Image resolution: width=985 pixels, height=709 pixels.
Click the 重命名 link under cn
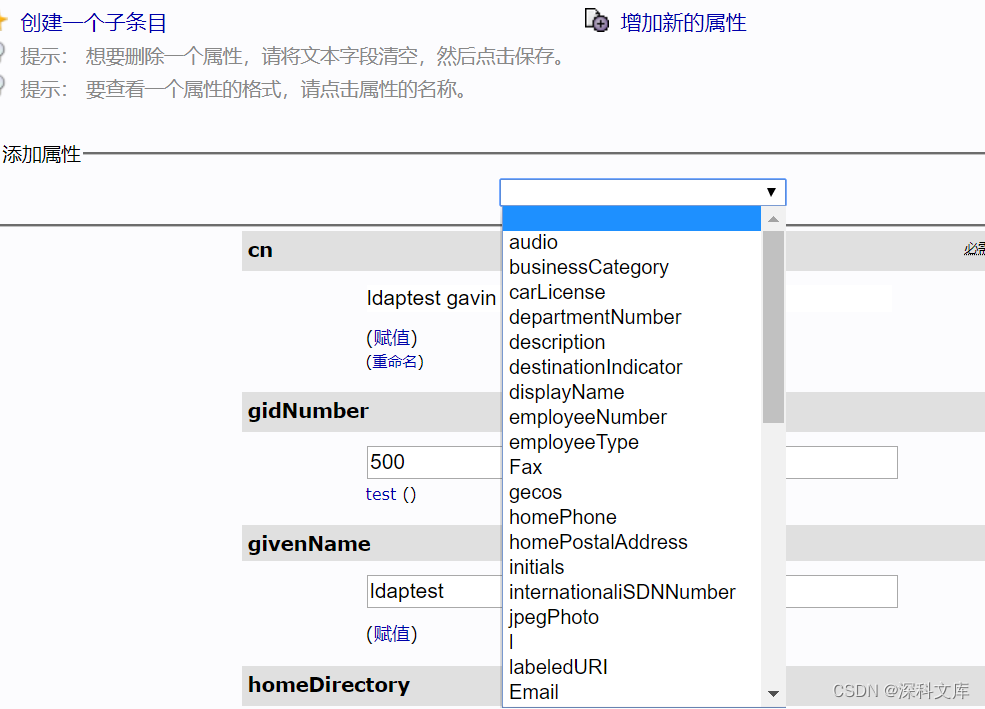395,362
